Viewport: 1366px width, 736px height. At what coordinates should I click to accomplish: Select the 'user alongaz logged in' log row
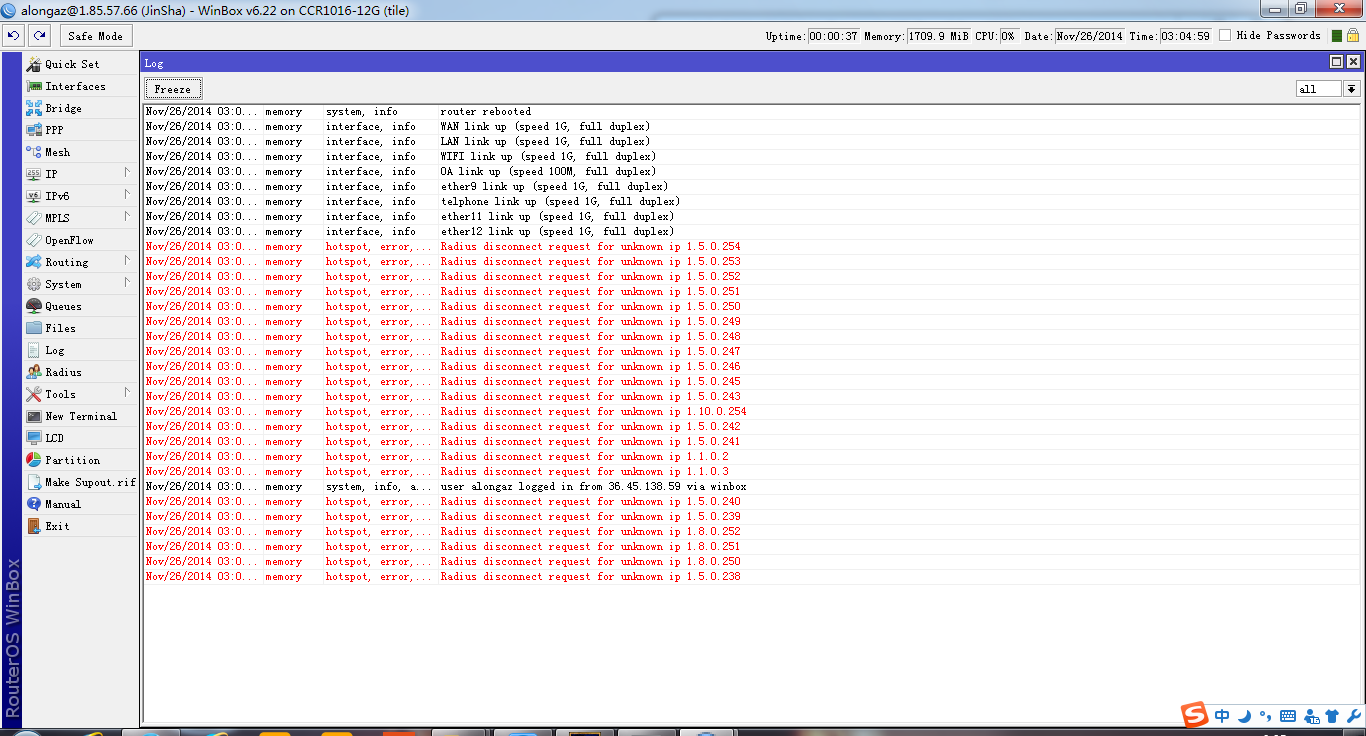751,487
